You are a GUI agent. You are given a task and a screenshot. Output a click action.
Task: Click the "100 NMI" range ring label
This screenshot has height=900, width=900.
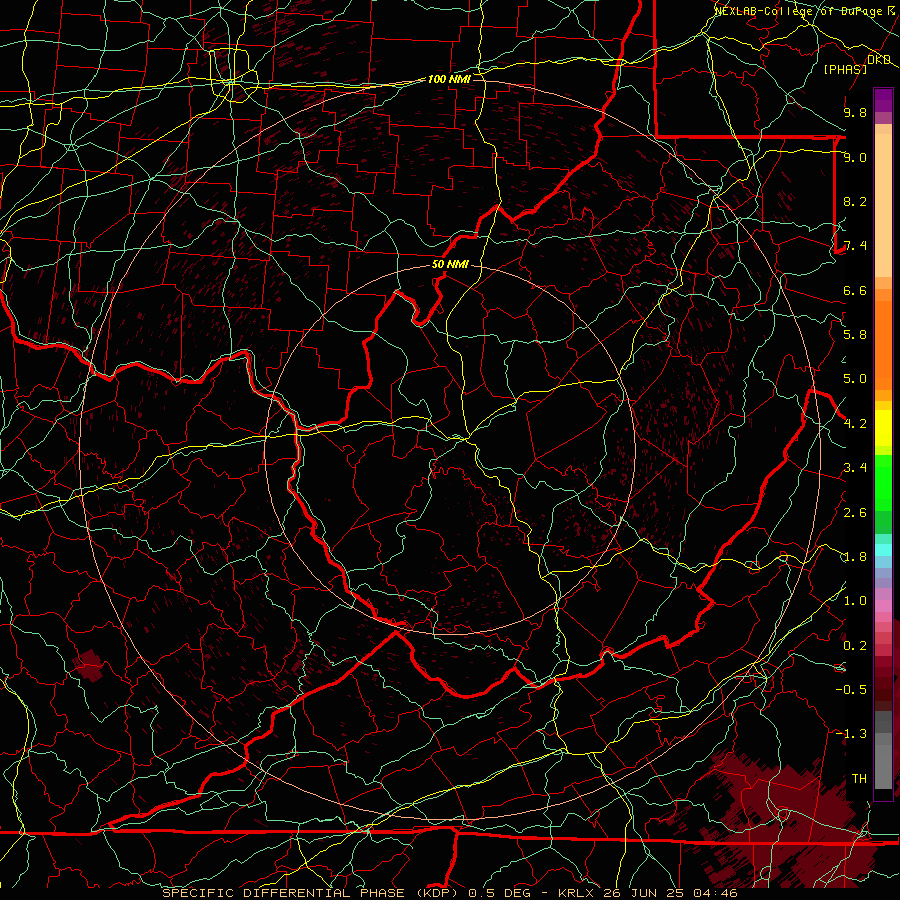click(449, 79)
